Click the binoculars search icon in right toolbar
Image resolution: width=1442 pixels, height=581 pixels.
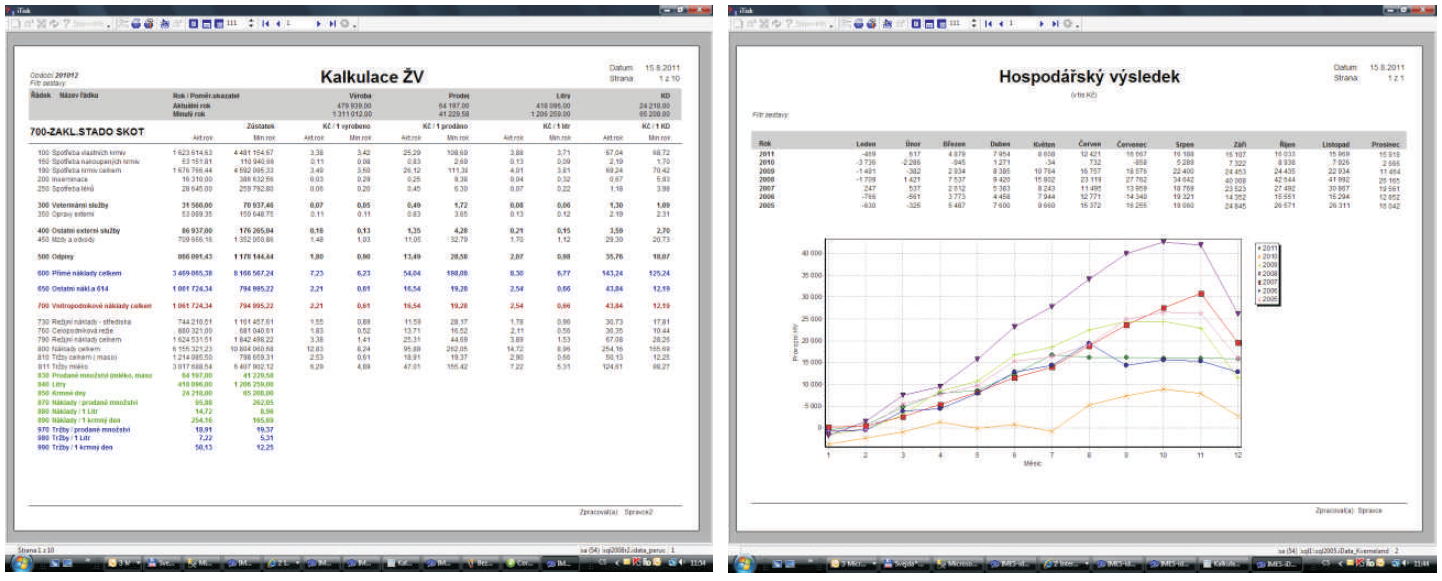coord(886,22)
